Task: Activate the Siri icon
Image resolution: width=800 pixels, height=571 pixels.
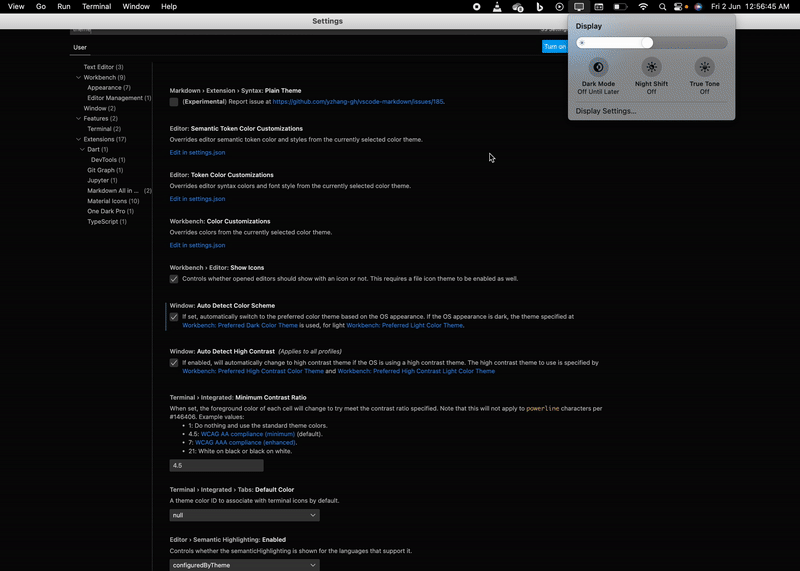Action: 698,7
